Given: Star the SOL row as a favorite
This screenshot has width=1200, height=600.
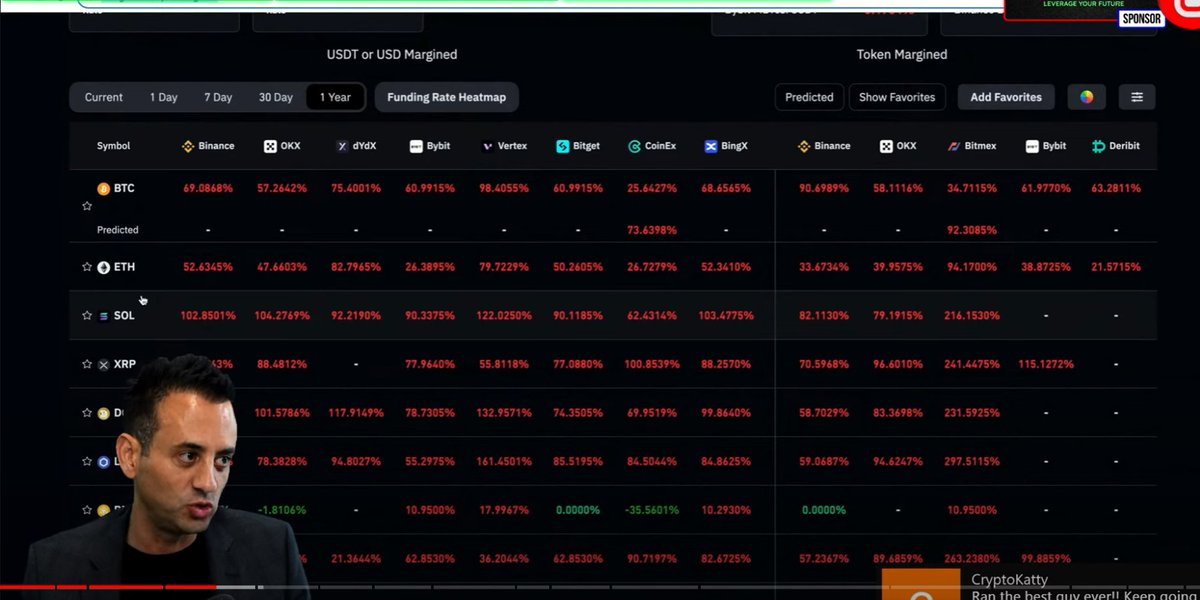Looking at the screenshot, I should click(x=86, y=315).
